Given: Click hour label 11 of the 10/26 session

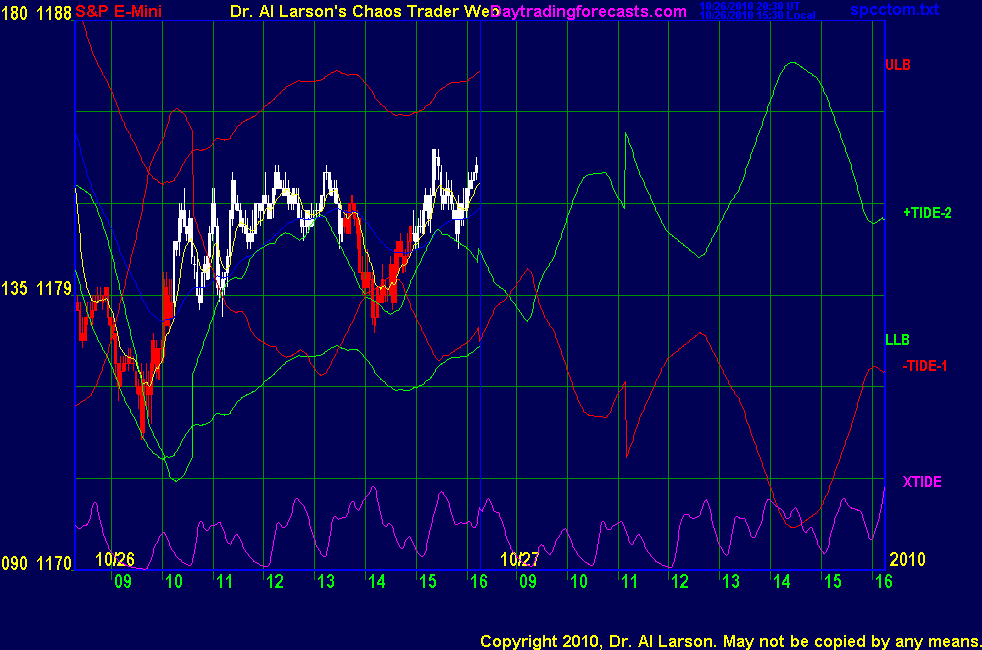Looking at the screenshot, I should coord(224,582).
